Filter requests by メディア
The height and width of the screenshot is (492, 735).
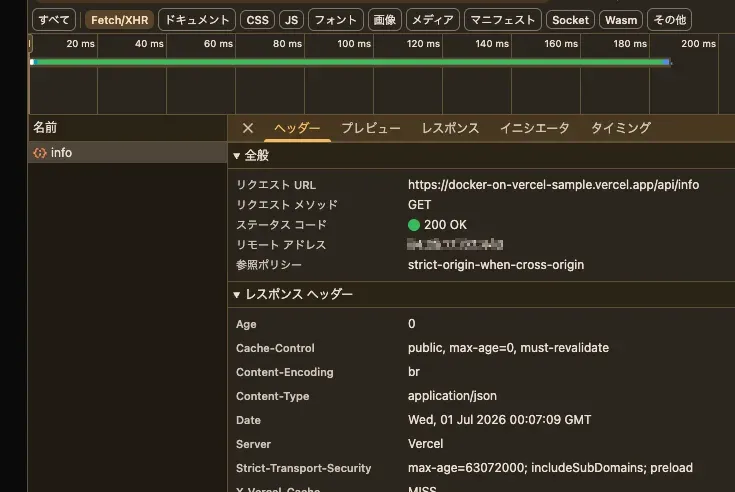433,20
